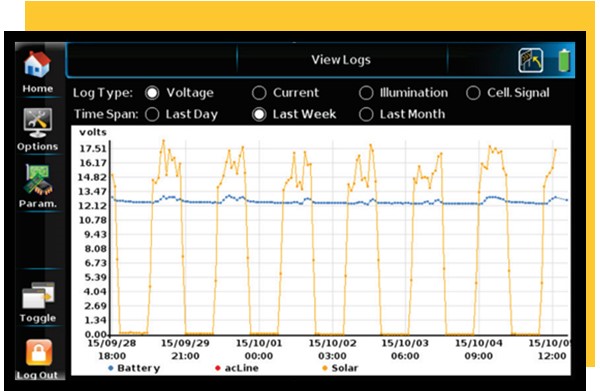Click the 15/10/04 09:00 date label
Screen dimensions: 600x391
point(479,349)
